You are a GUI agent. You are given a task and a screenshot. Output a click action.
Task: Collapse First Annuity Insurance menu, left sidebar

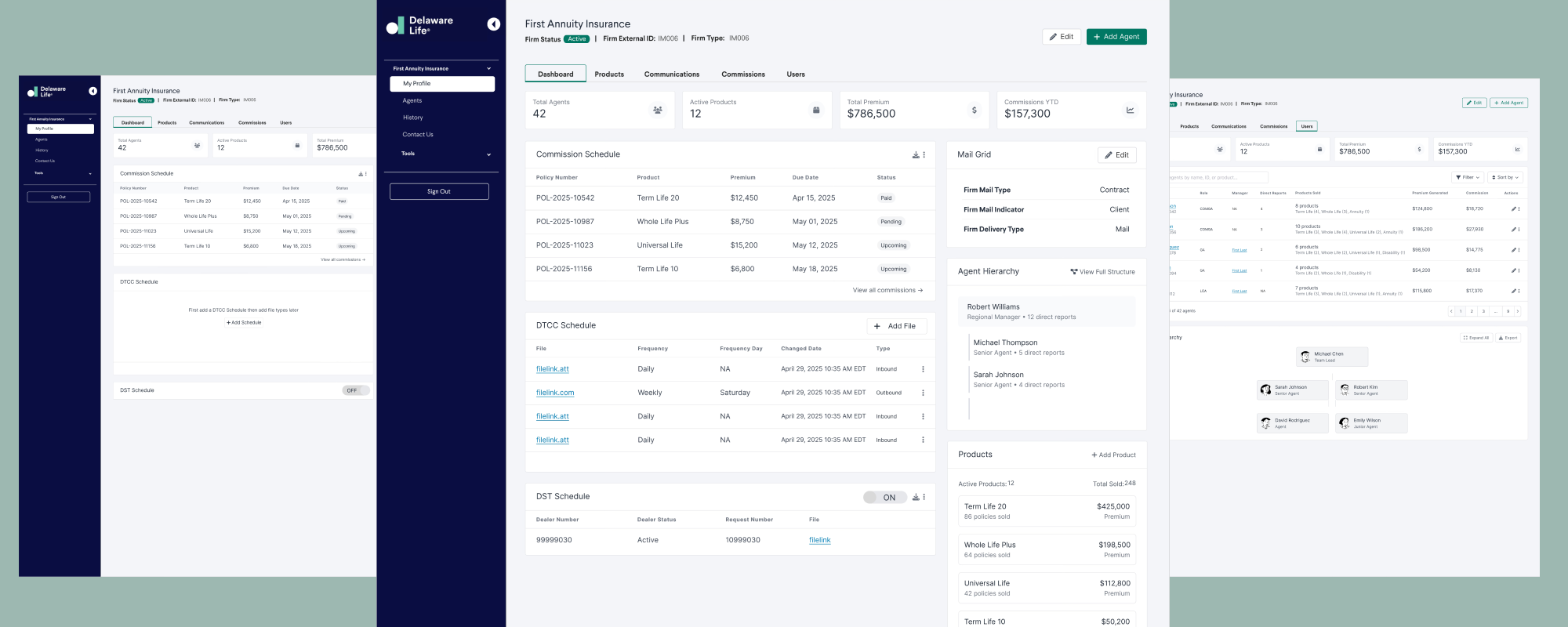[x=90, y=119]
